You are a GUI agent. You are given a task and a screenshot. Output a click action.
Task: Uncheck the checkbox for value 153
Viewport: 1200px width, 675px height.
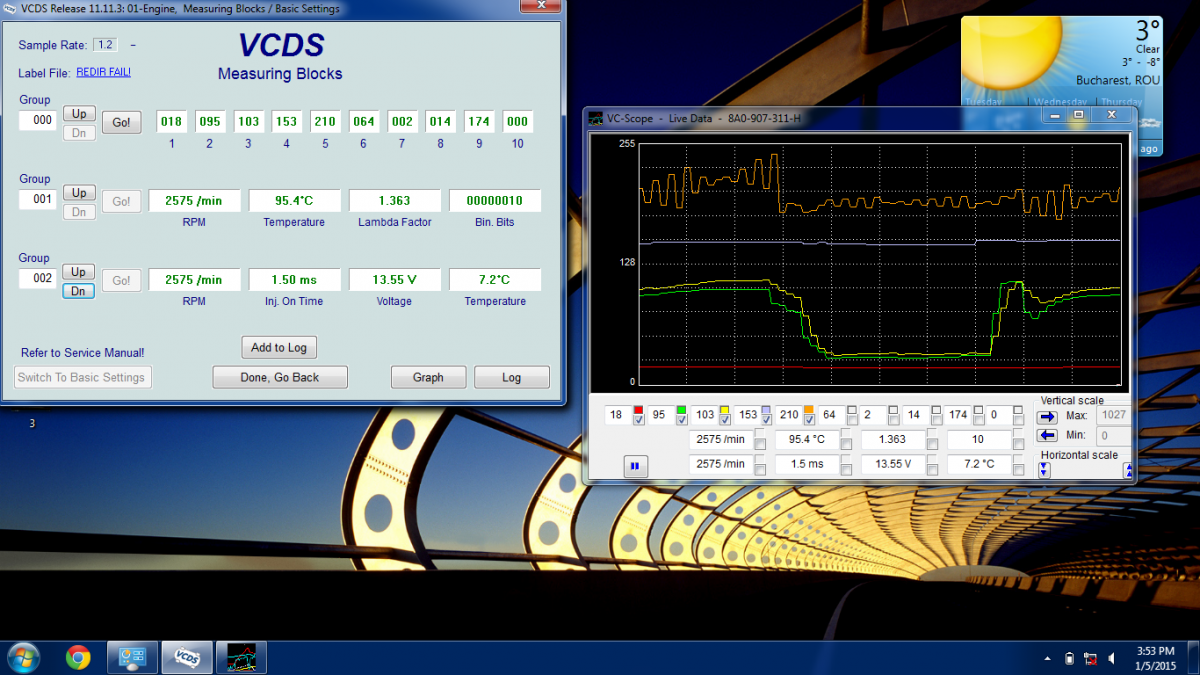(766, 420)
